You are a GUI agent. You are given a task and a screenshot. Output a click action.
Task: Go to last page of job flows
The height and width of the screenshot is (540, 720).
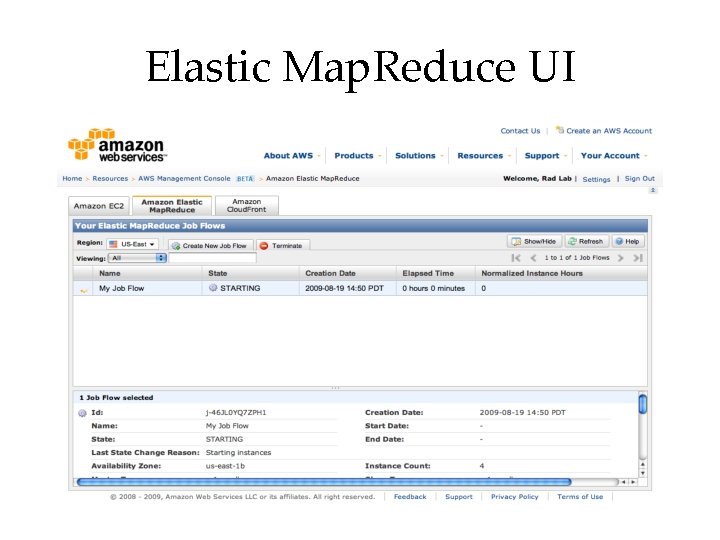pyautogui.click(x=638, y=258)
